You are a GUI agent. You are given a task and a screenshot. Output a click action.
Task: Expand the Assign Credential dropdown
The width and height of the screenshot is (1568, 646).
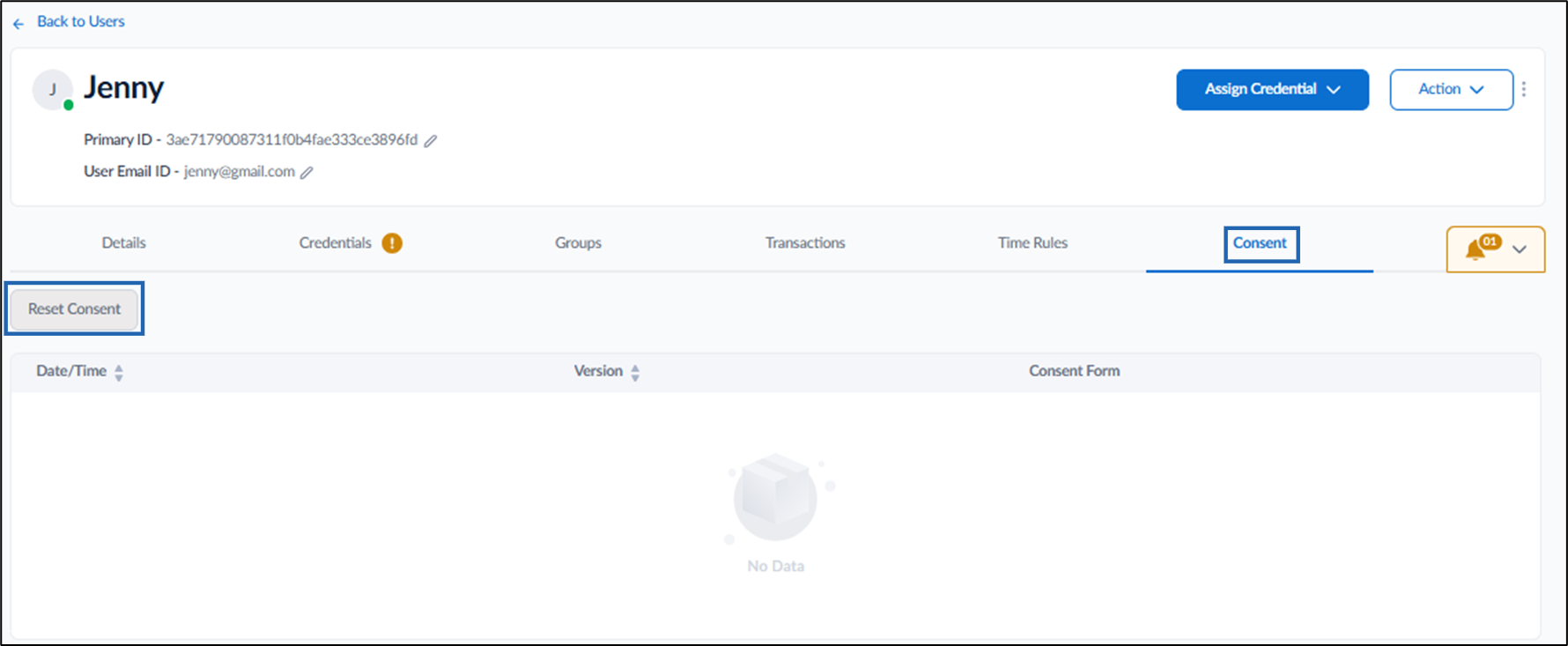click(1272, 89)
